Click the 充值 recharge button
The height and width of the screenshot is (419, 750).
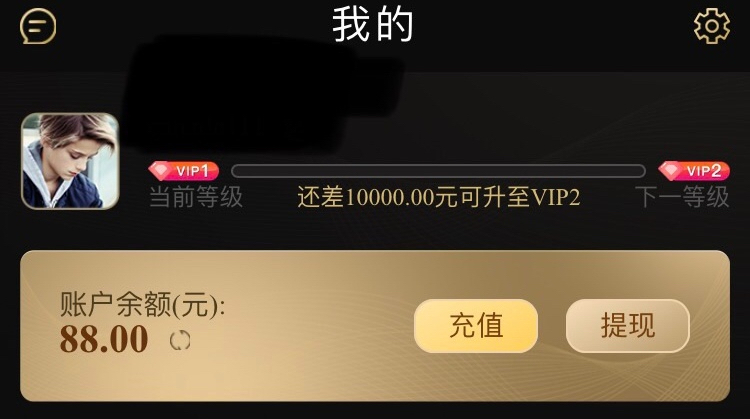[476, 326]
